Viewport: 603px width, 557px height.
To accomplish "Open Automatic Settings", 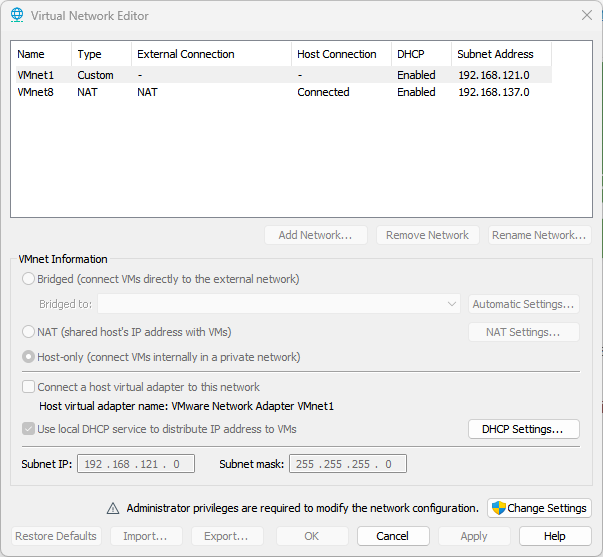I will pos(524,304).
